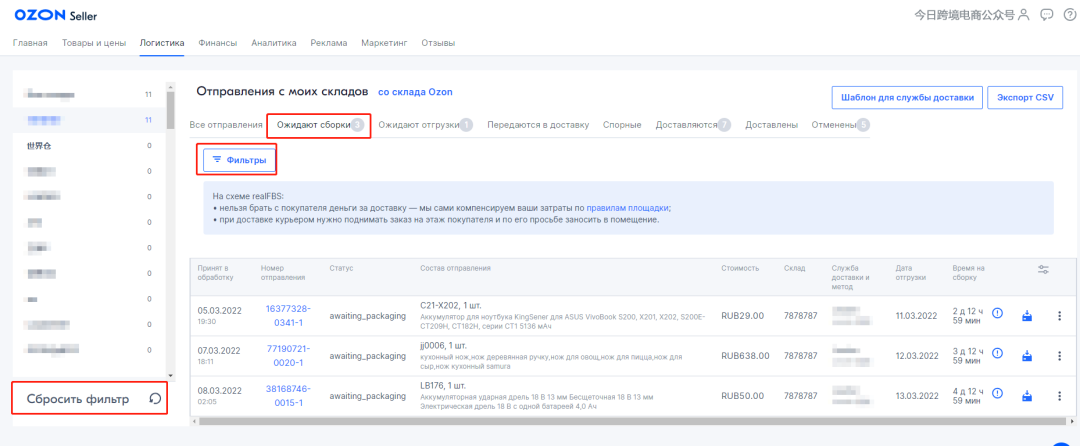Click the Отправления с моих складов heading
This screenshot has height=446, width=1080.
(x=283, y=92)
